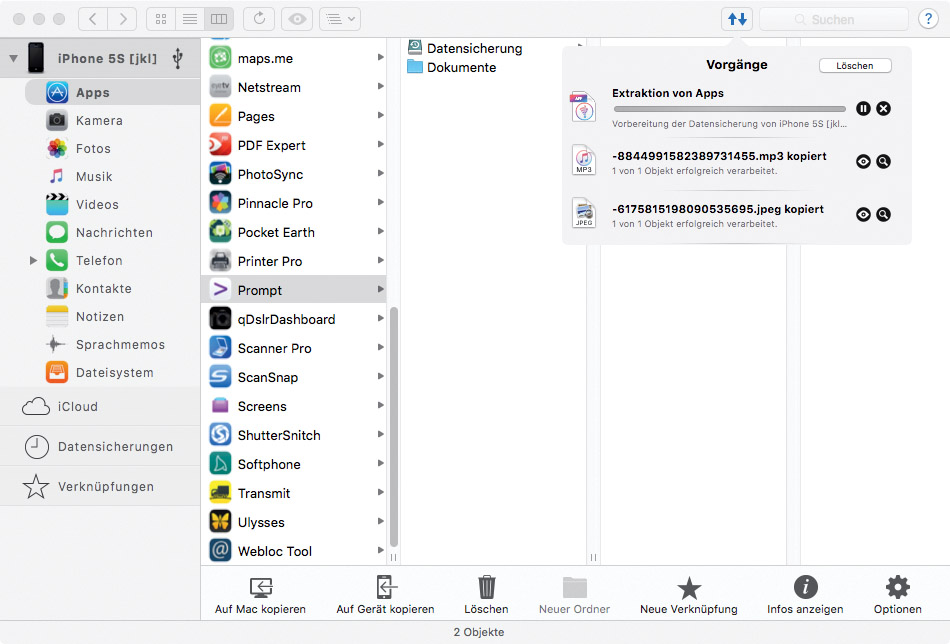Click the Suchen search field
Screen dimensions: 950x644
coord(833,19)
